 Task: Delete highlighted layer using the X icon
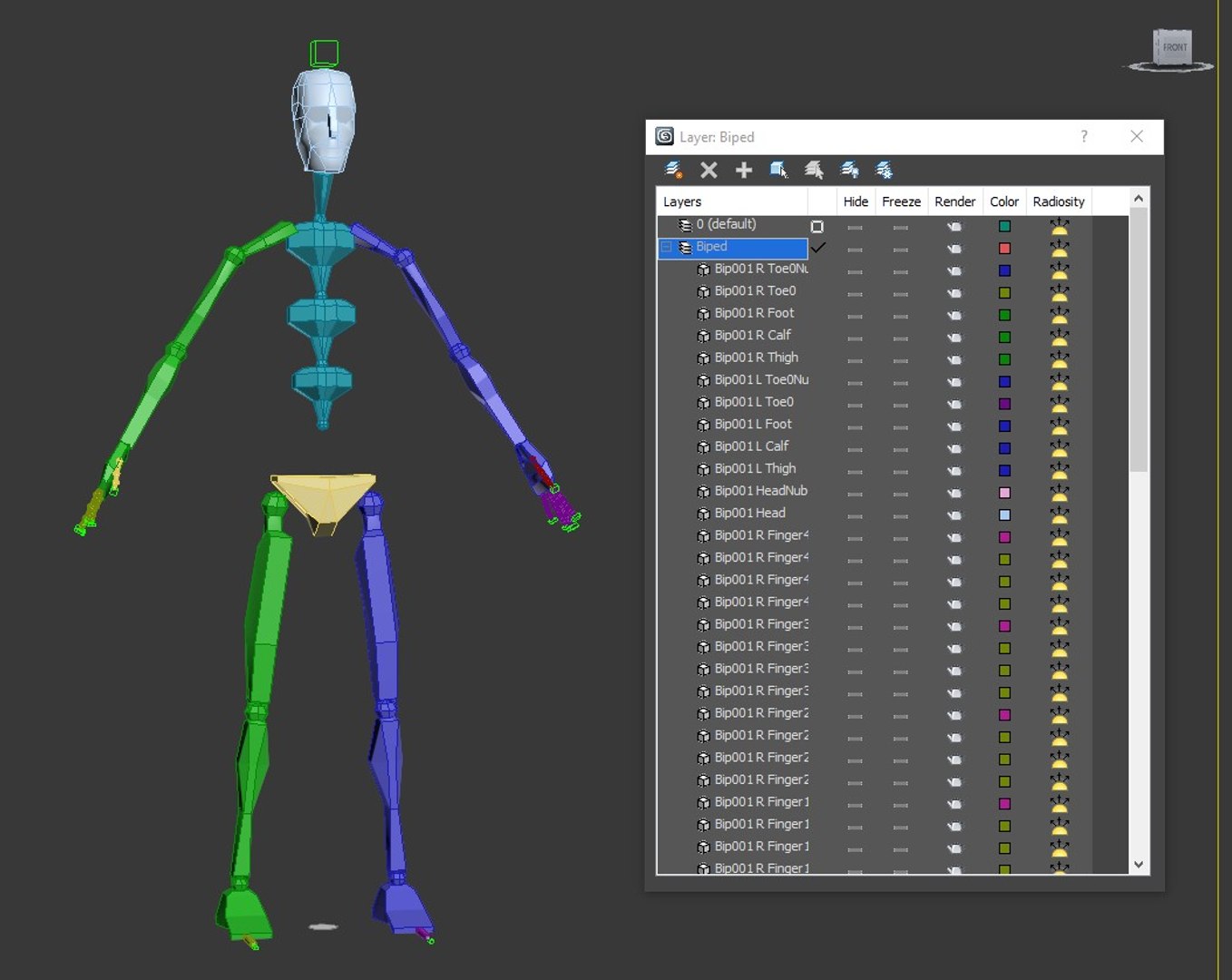709,170
